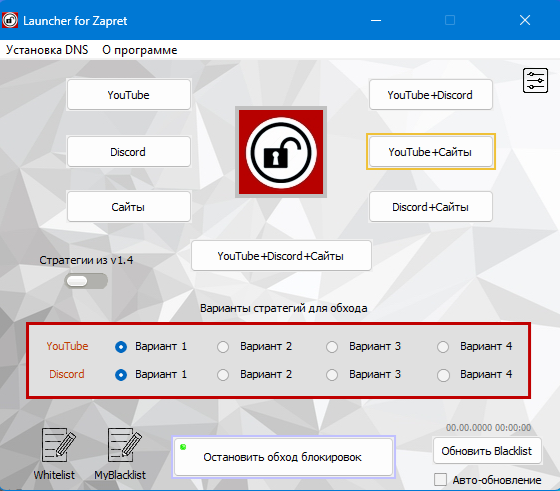The image size is (560, 491).
Task: Select Discord Вариант 4 radio button
Action: [x=443, y=375]
